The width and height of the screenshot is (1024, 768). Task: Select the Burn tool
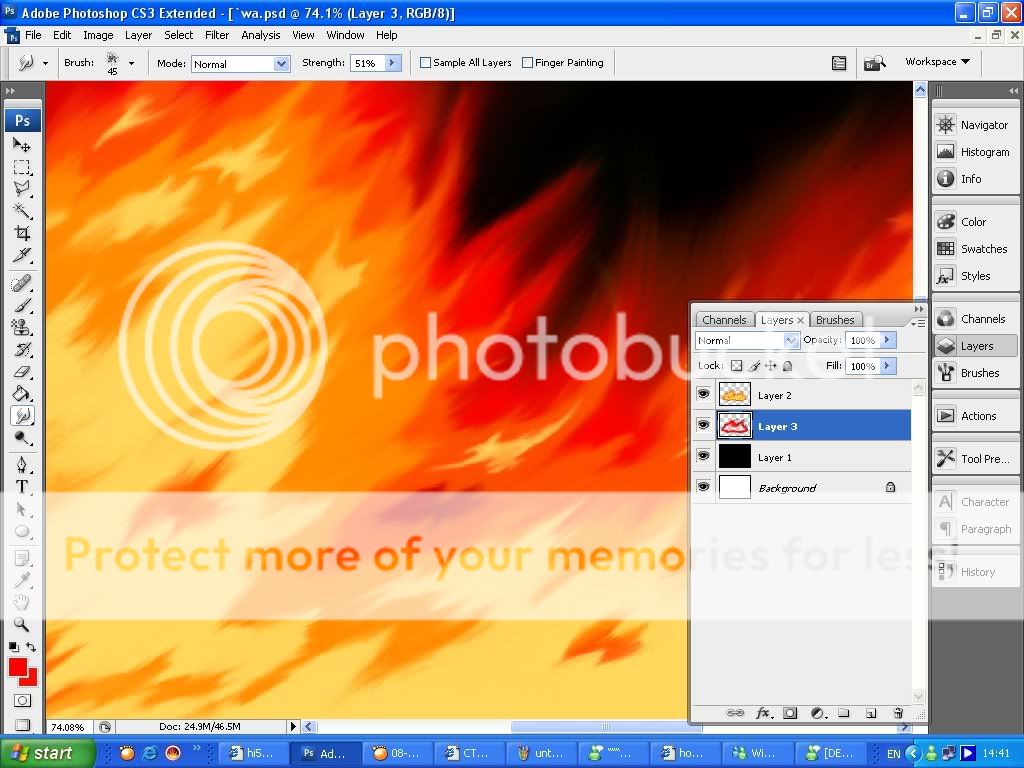[x=22, y=438]
